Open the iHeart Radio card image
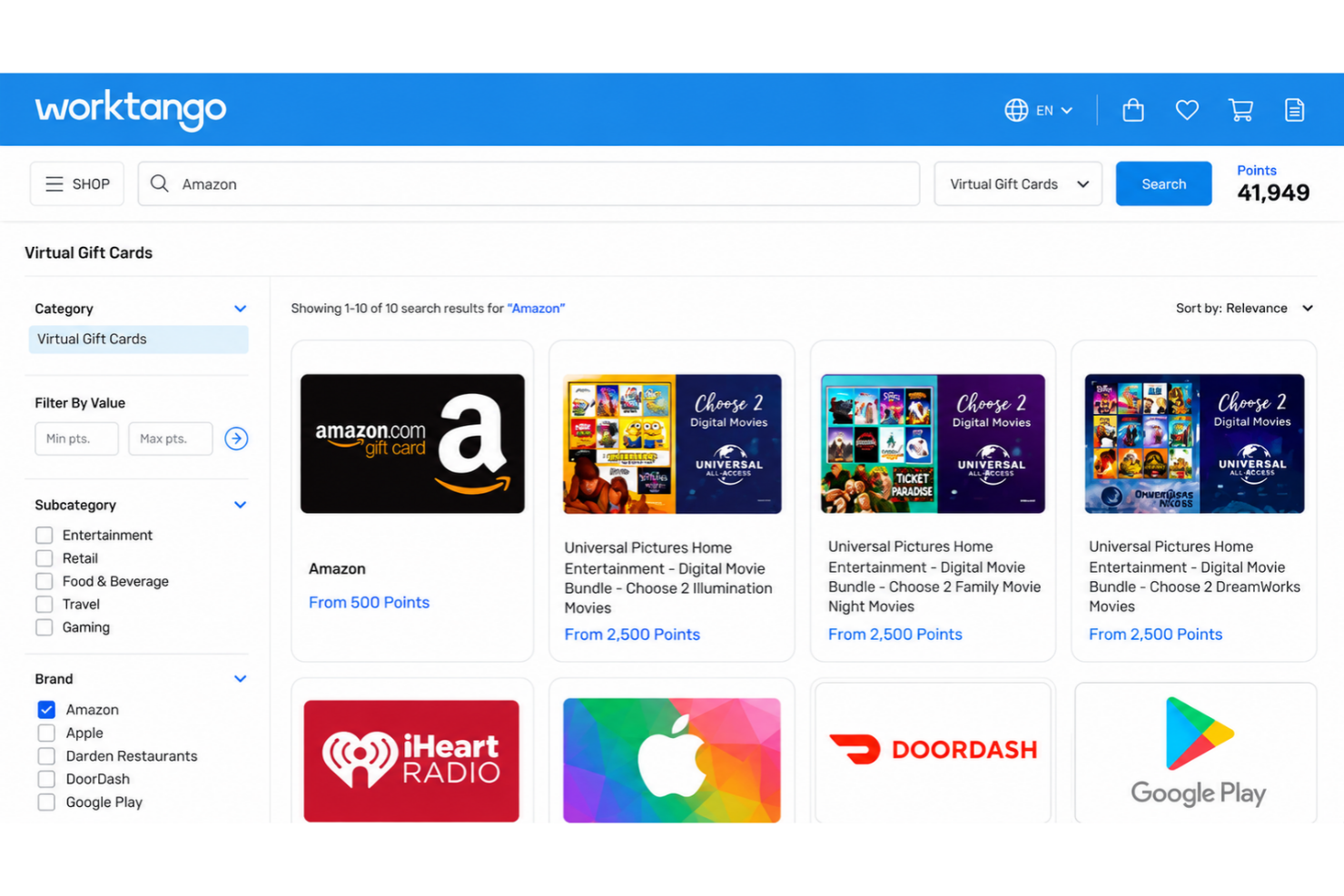The image size is (1344, 896). (411, 761)
